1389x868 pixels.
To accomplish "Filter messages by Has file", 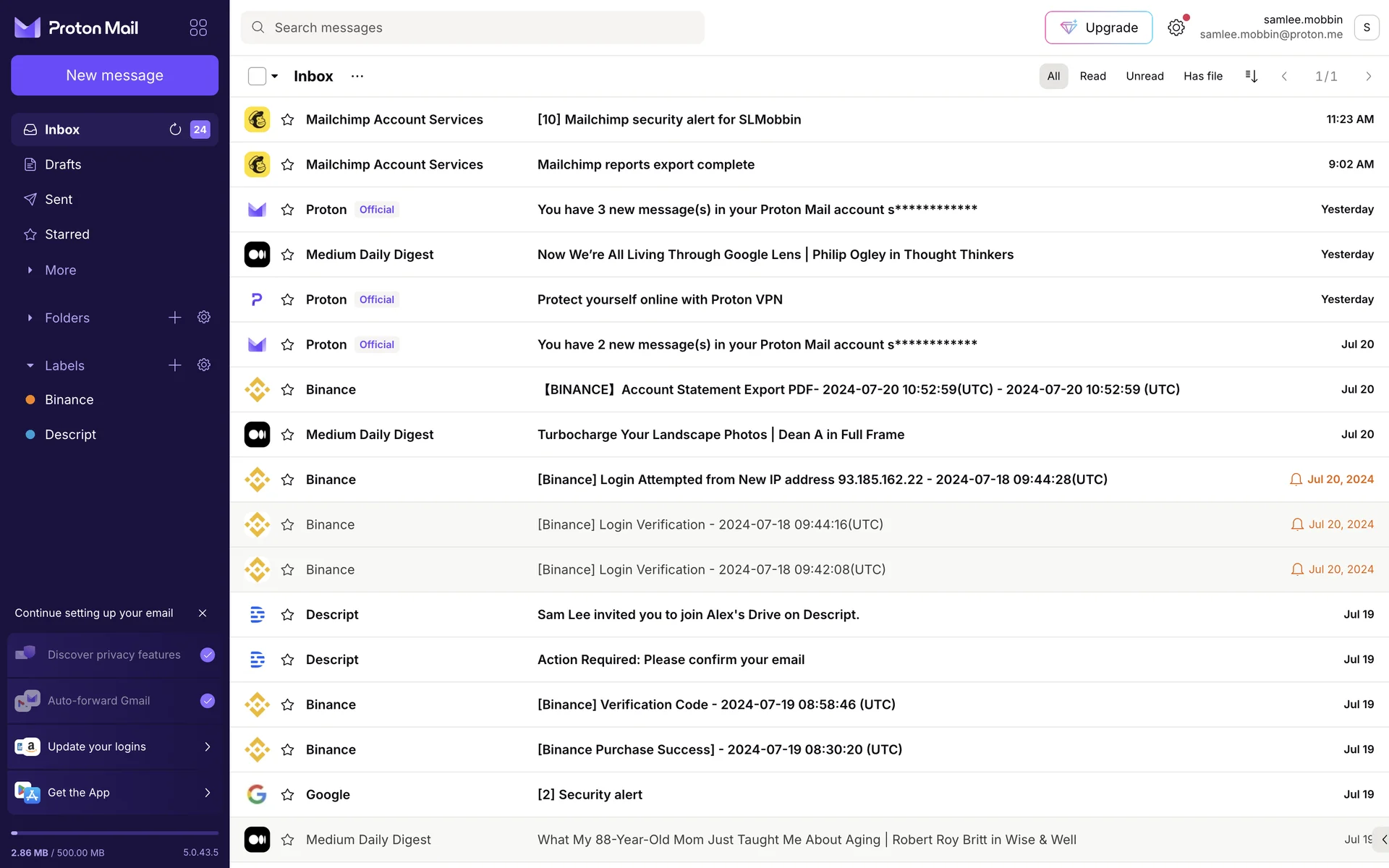I will point(1202,76).
